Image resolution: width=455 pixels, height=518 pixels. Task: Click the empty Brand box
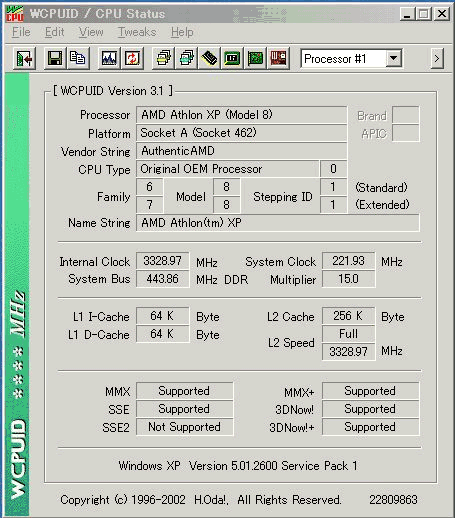(x=406, y=115)
